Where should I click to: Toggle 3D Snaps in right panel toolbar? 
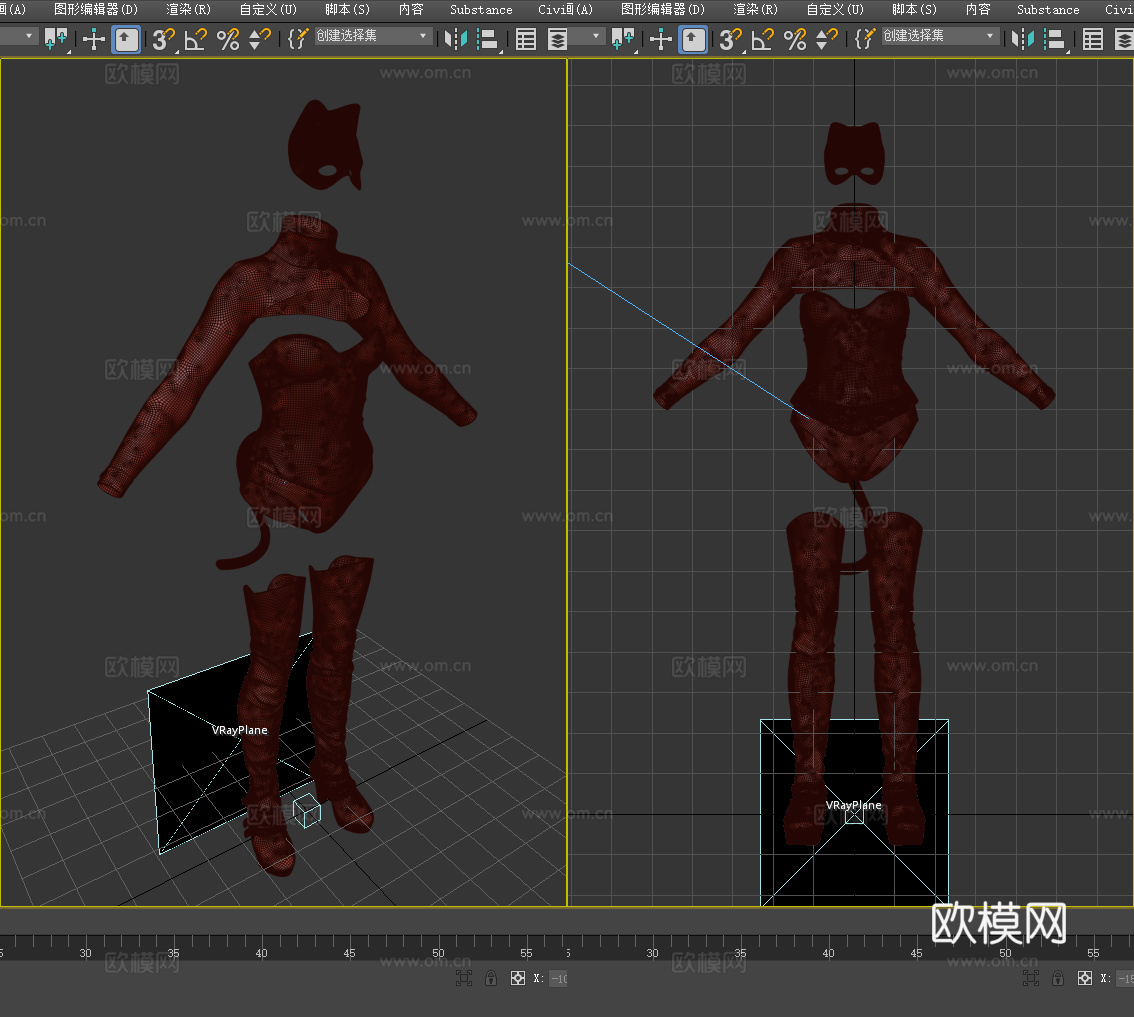pos(730,39)
